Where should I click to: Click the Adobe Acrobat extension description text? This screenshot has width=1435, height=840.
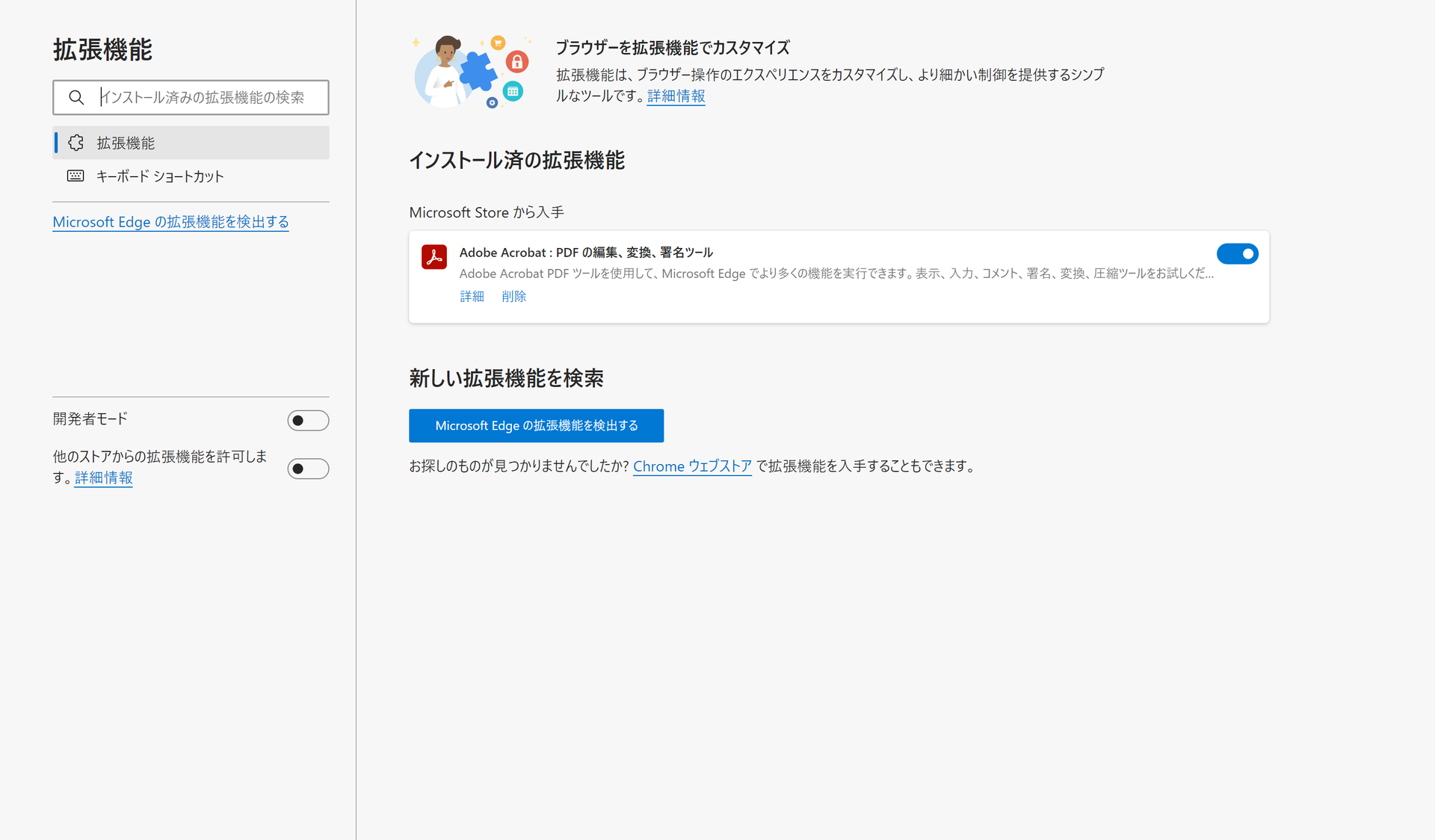tap(836, 274)
